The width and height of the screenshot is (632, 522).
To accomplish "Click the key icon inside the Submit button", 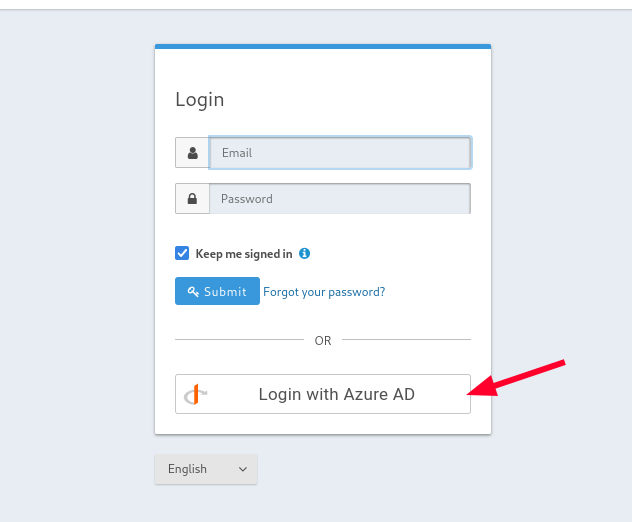I will (193, 291).
